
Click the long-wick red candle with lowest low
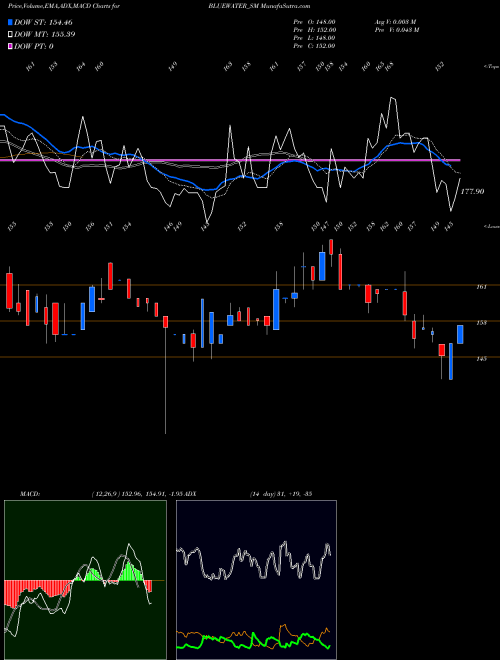165,322
